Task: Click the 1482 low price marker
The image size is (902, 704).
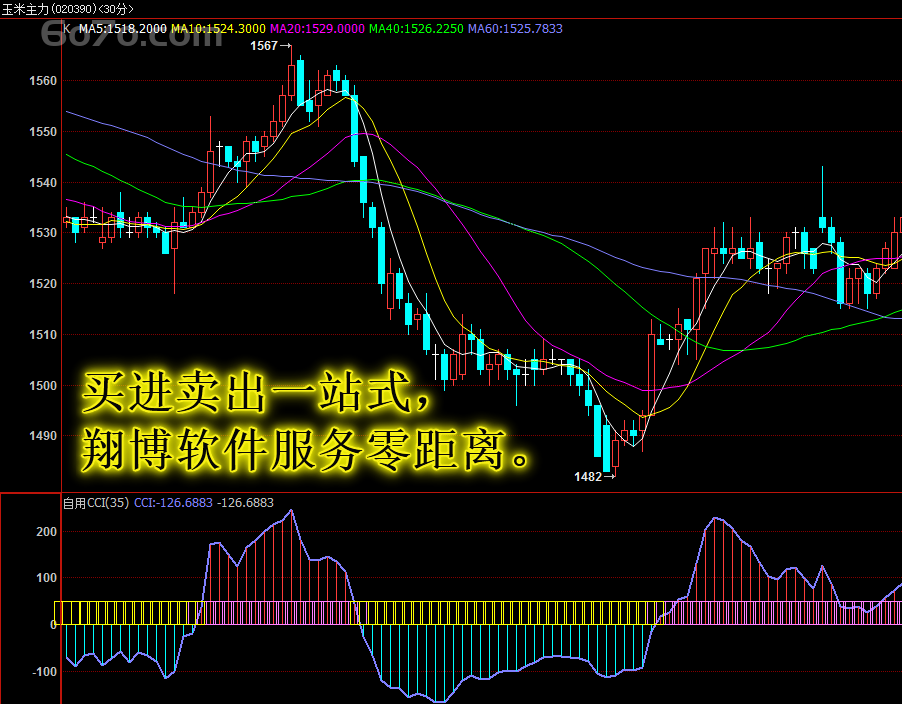Action: 594,477
